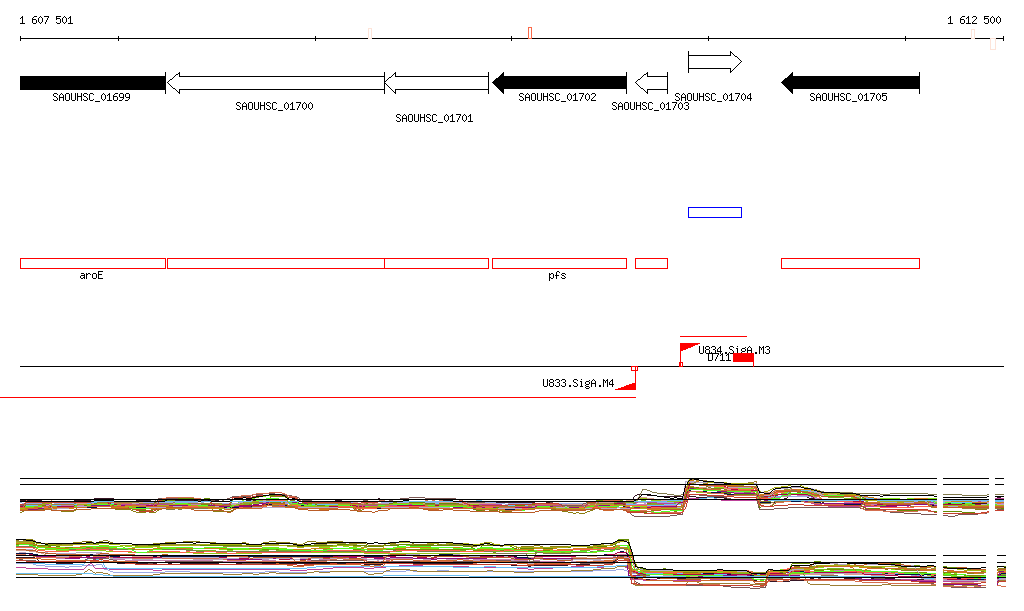The height and width of the screenshot is (611, 1024).
Task: Click the pfs gene name text
Action: [x=557, y=275]
